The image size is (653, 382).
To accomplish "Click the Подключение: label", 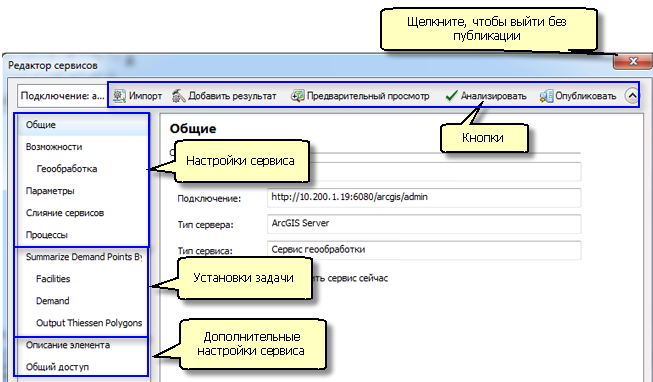I will (209, 199).
